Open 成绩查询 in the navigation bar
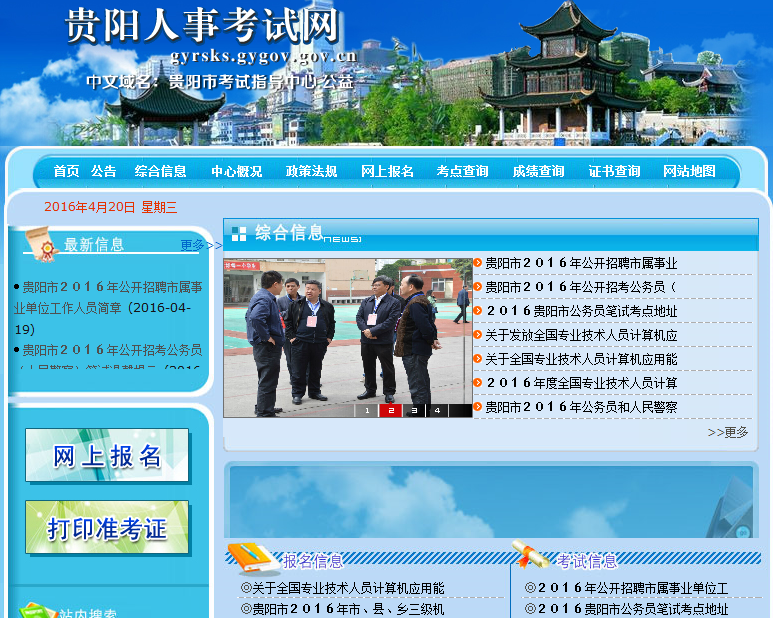 coord(538,171)
